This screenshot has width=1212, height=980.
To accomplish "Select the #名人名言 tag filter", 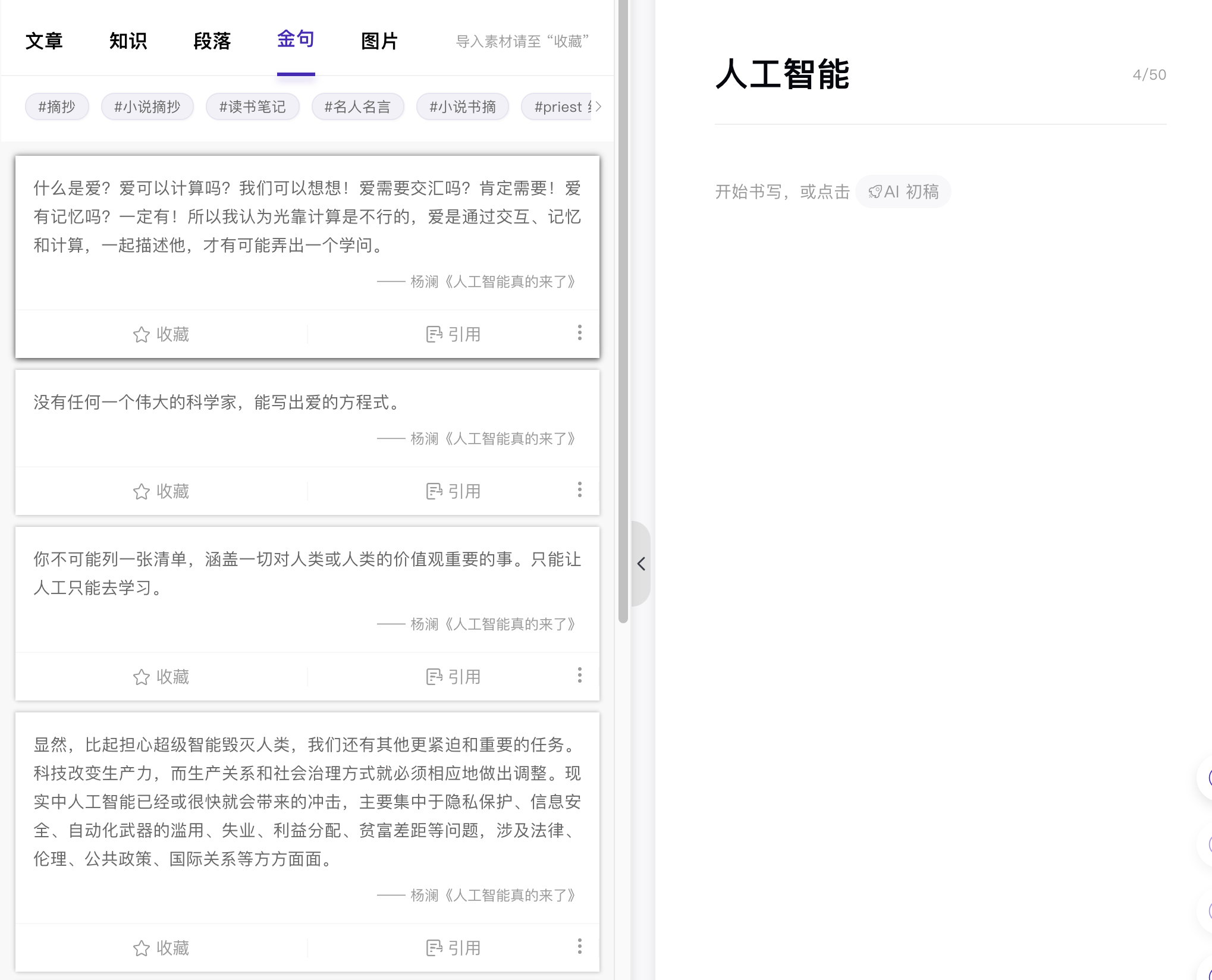I will (x=357, y=106).
